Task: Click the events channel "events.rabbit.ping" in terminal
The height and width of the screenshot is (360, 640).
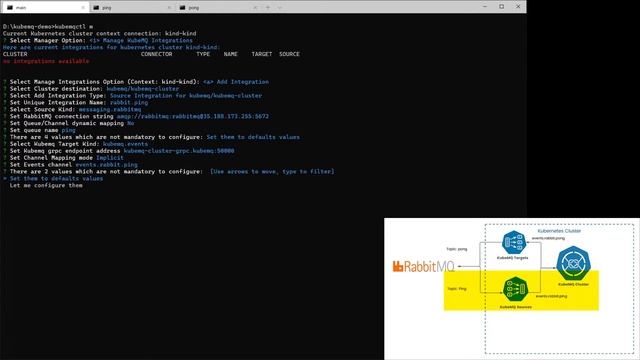Action: click(107, 164)
